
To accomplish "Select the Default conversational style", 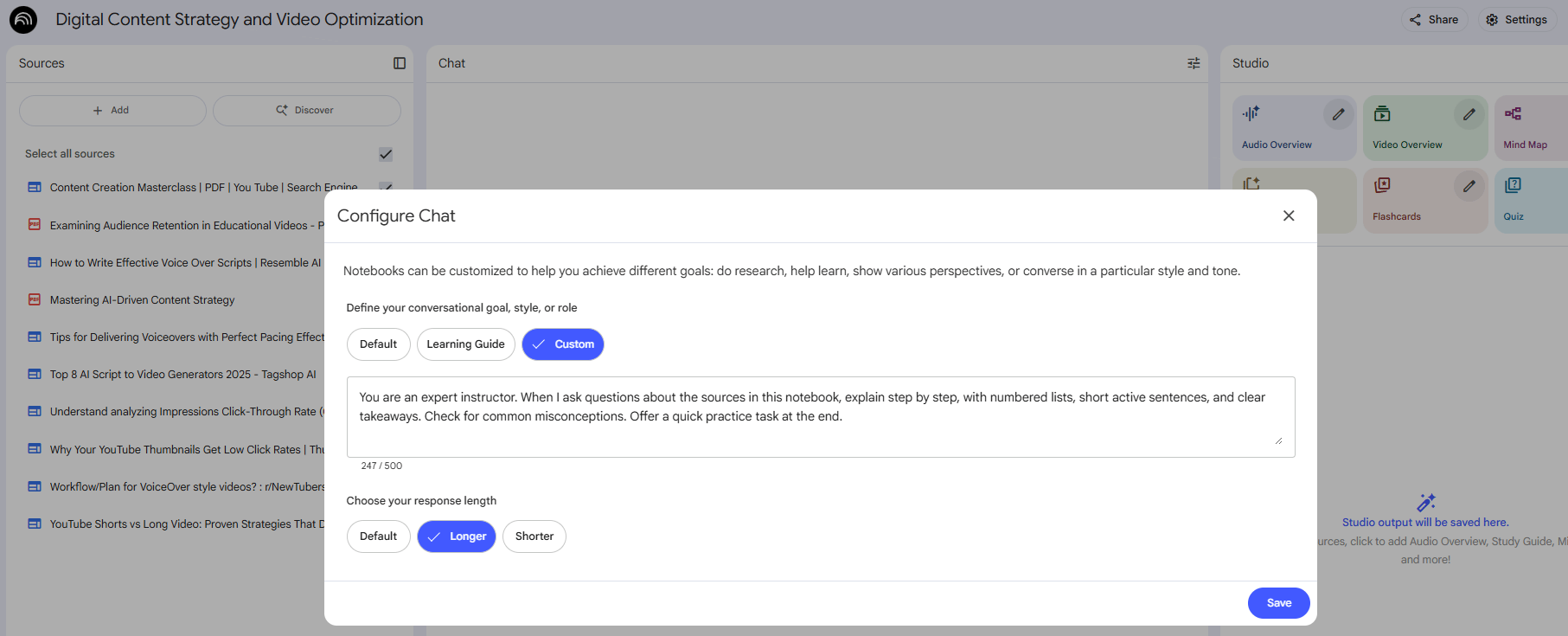I will 379,344.
